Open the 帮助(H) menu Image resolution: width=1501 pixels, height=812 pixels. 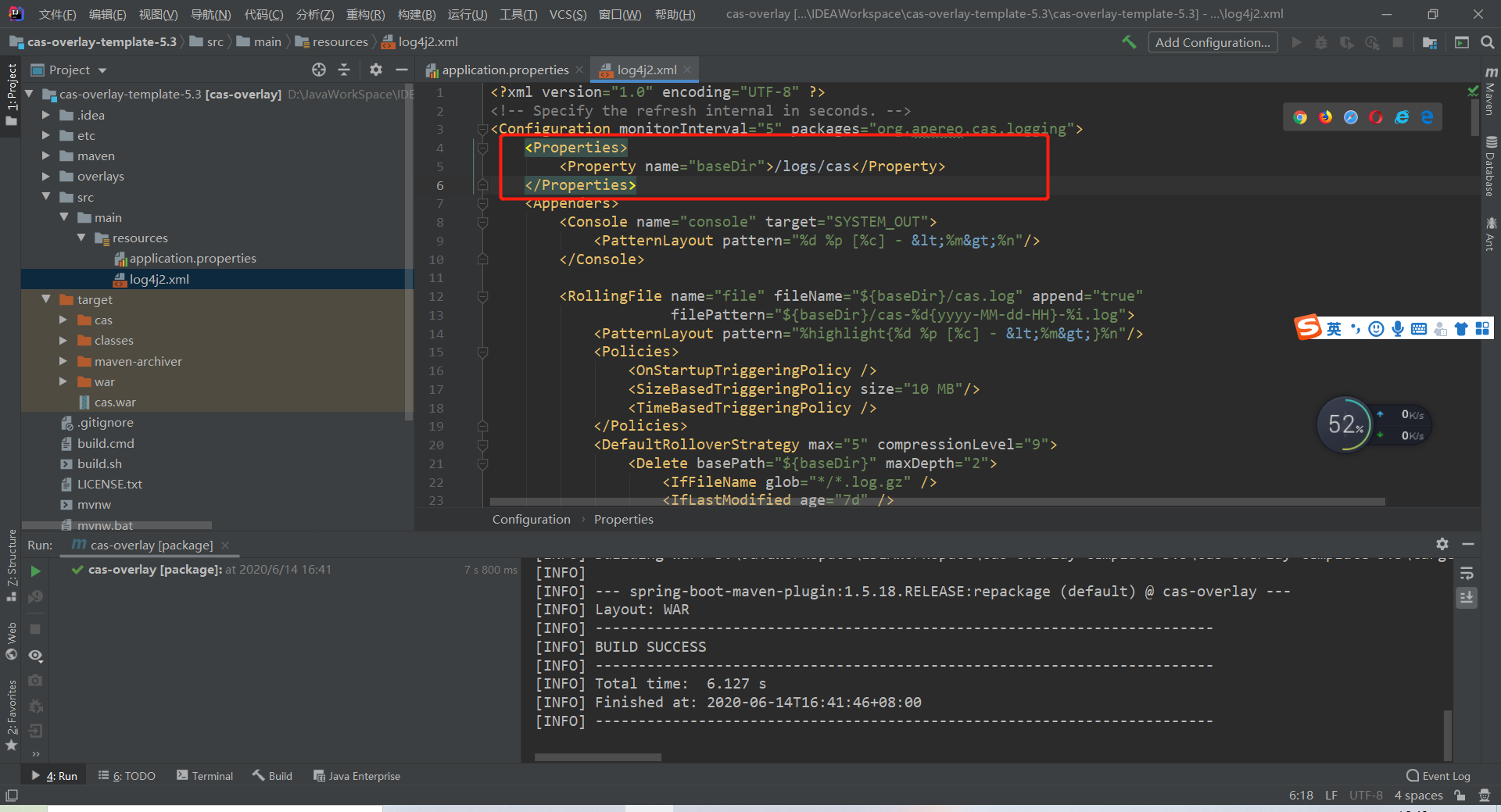(x=675, y=14)
